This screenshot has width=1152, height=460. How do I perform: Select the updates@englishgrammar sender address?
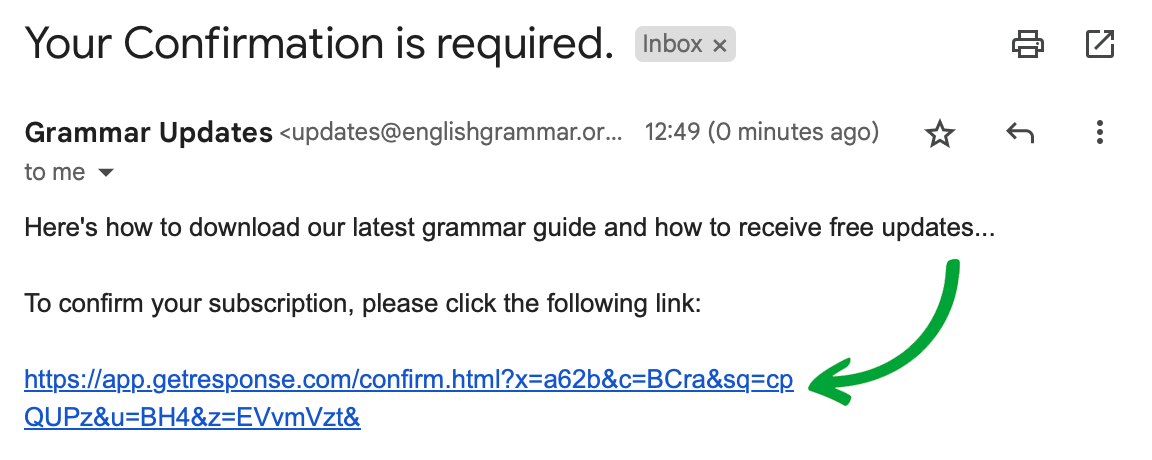point(450,133)
